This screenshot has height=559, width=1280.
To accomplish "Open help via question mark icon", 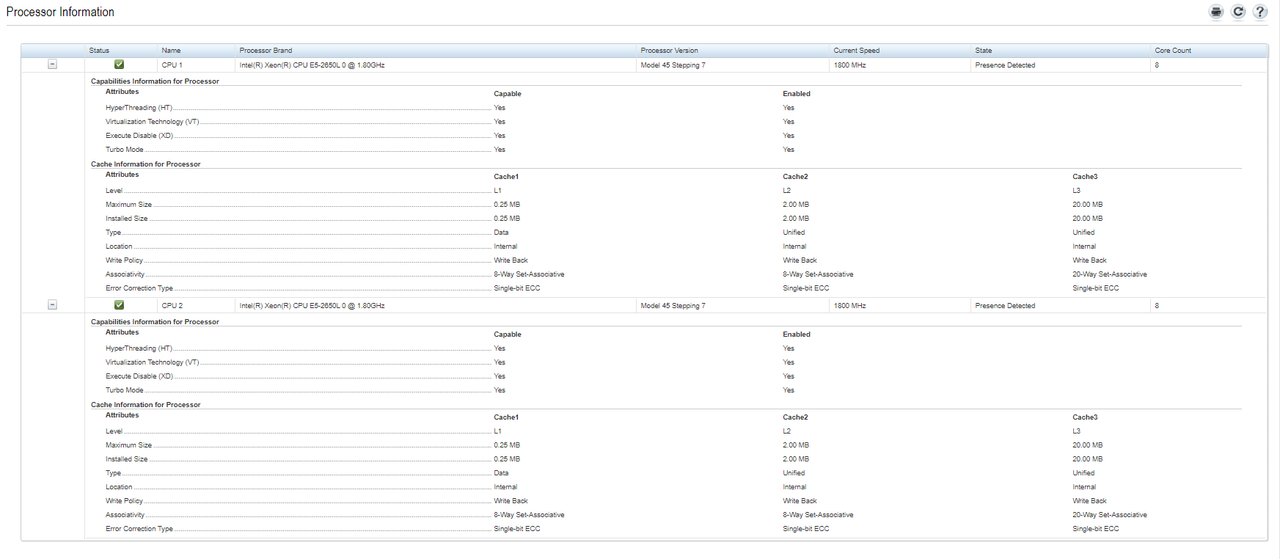I will point(1260,12).
